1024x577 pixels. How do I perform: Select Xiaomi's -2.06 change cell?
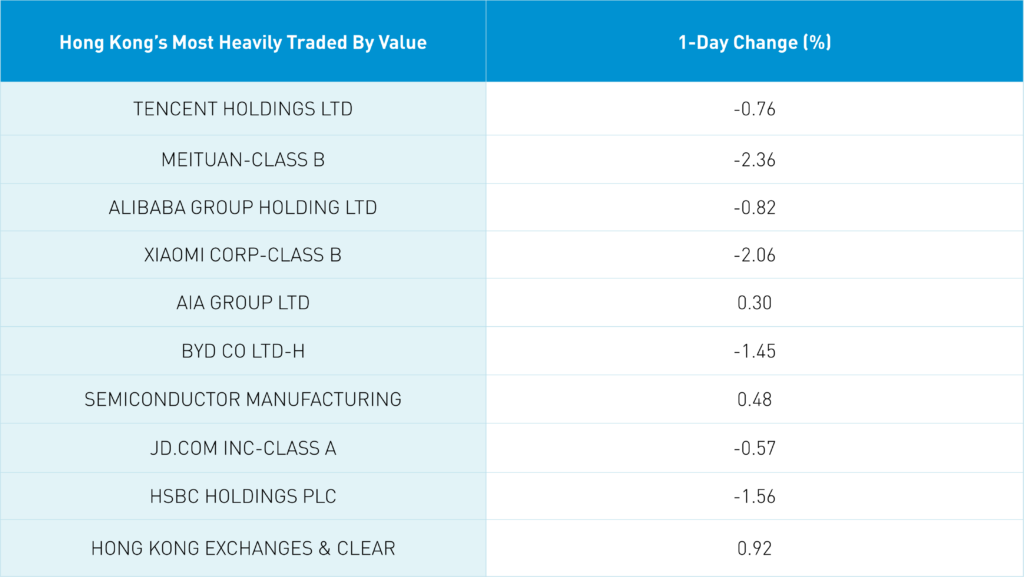click(x=754, y=255)
